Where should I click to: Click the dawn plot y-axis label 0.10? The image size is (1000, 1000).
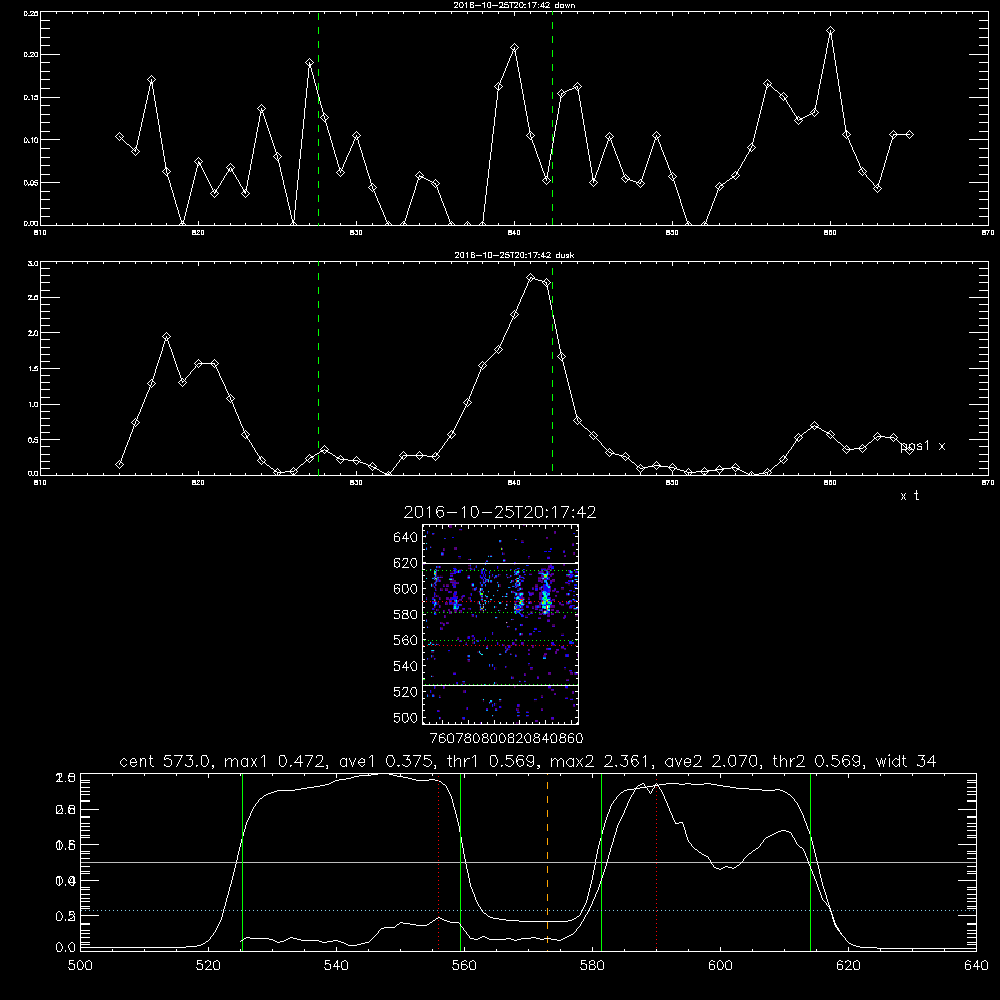[x=31, y=140]
